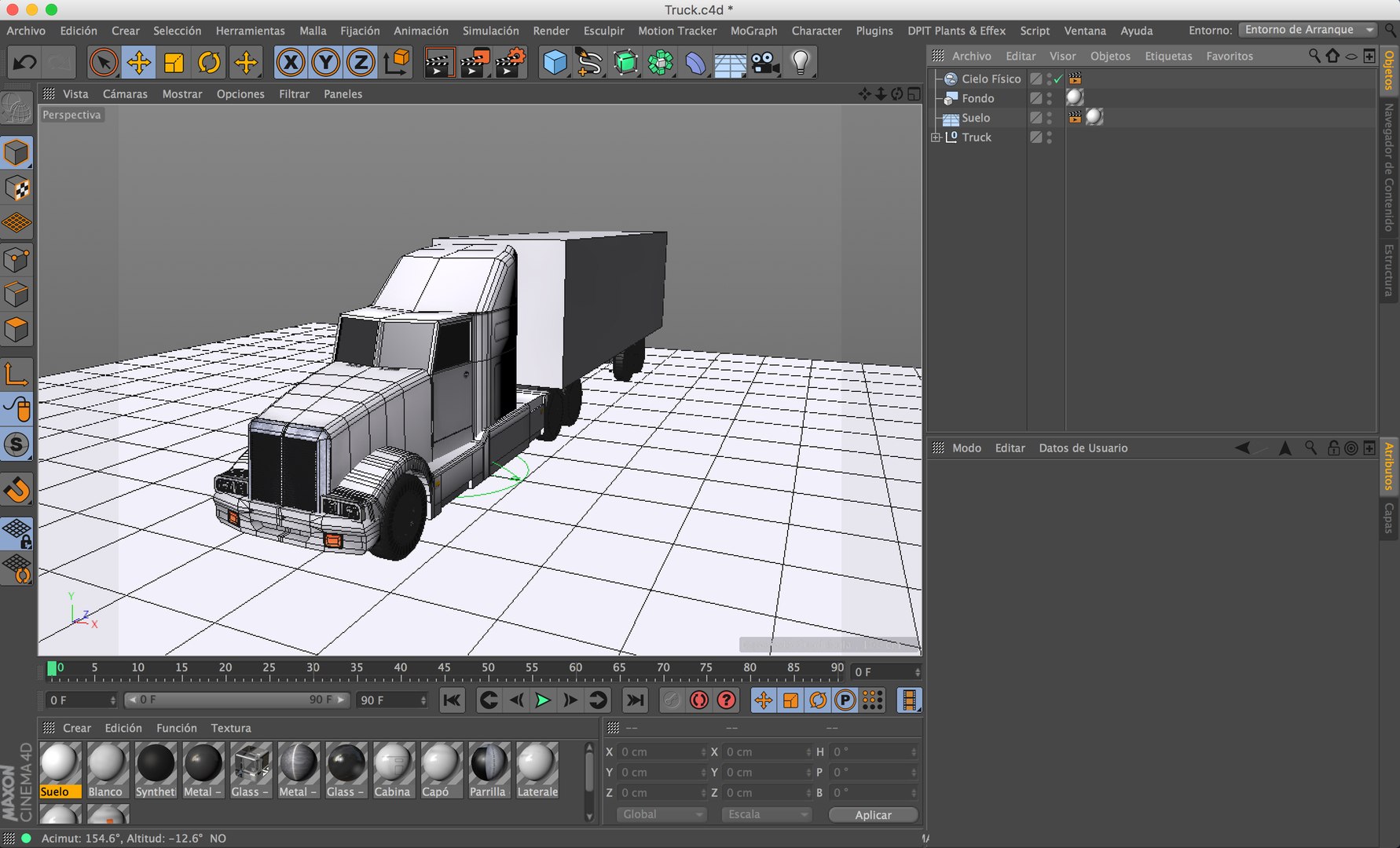Expand the Truck object hierarchy
This screenshot has height=848, width=1400.
(936, 137)
